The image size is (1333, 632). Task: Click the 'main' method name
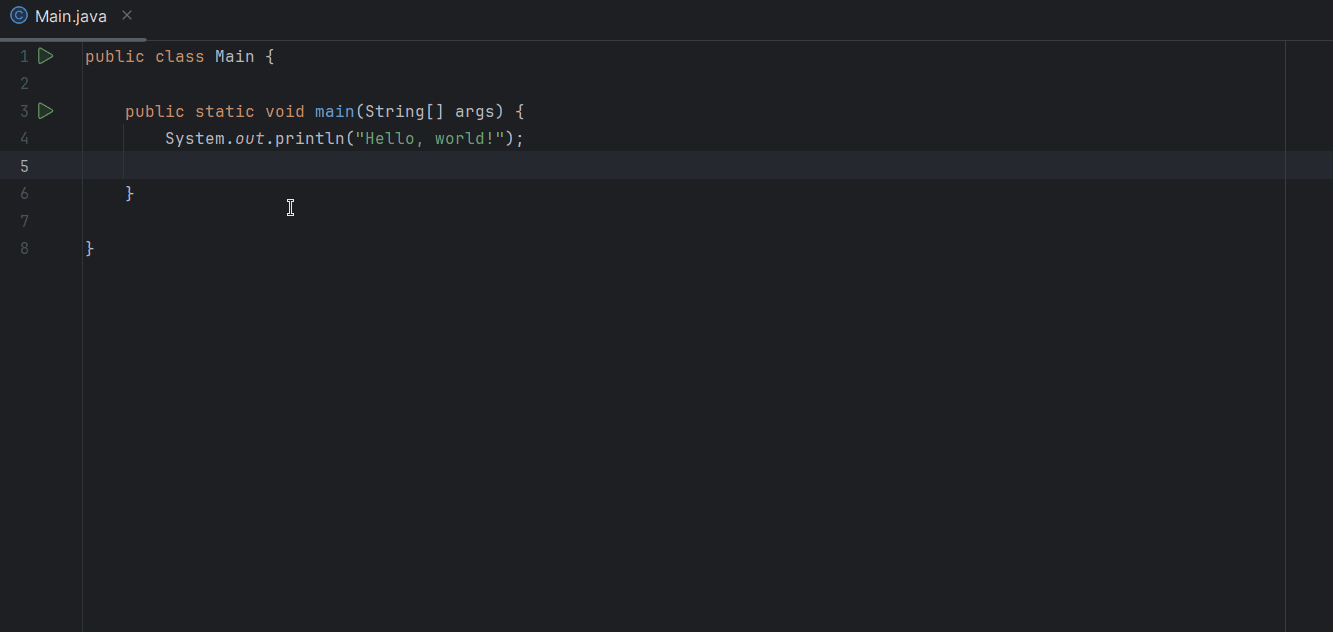335,112
